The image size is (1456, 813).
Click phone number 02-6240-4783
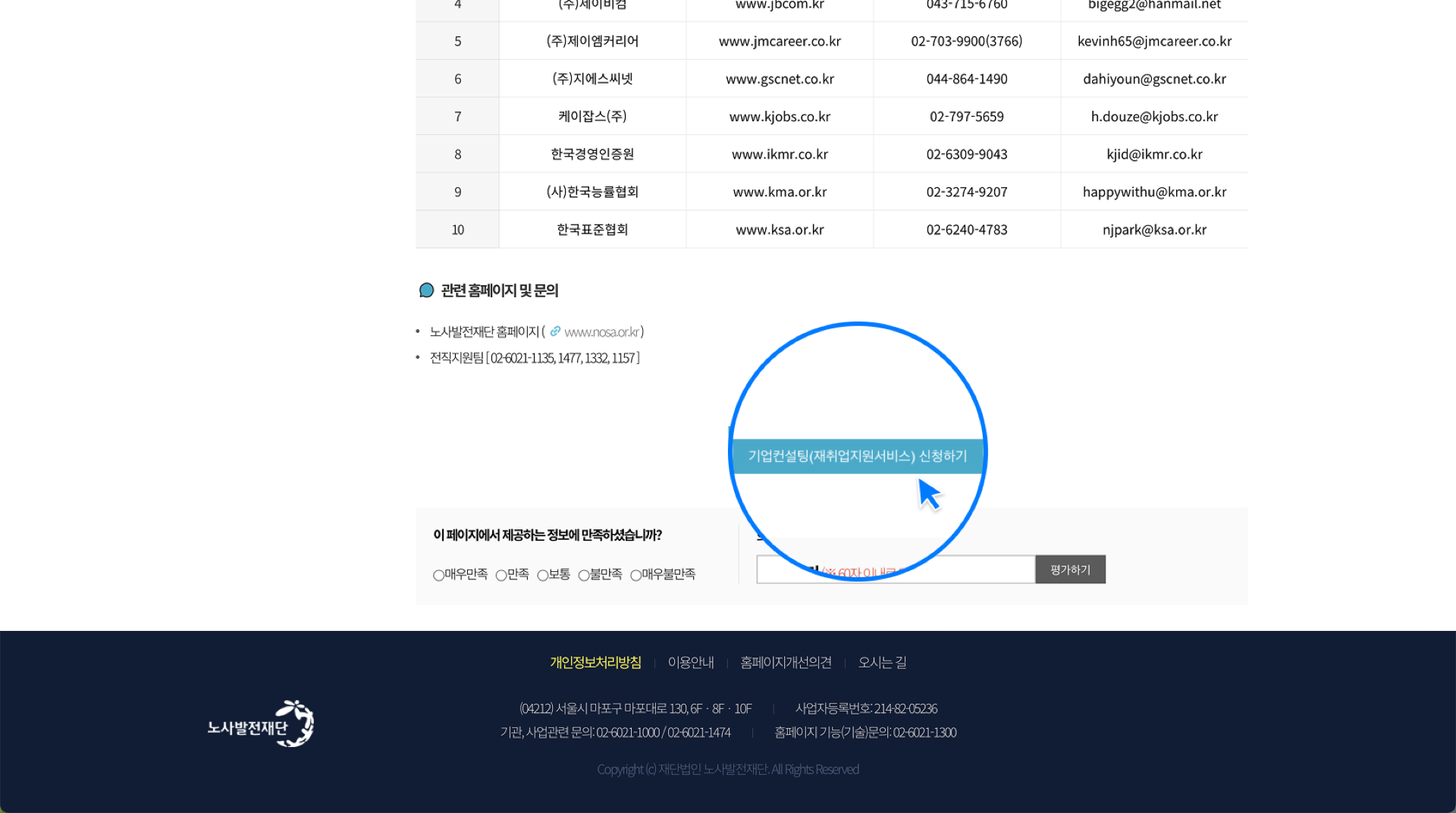[x=967, y=230]
